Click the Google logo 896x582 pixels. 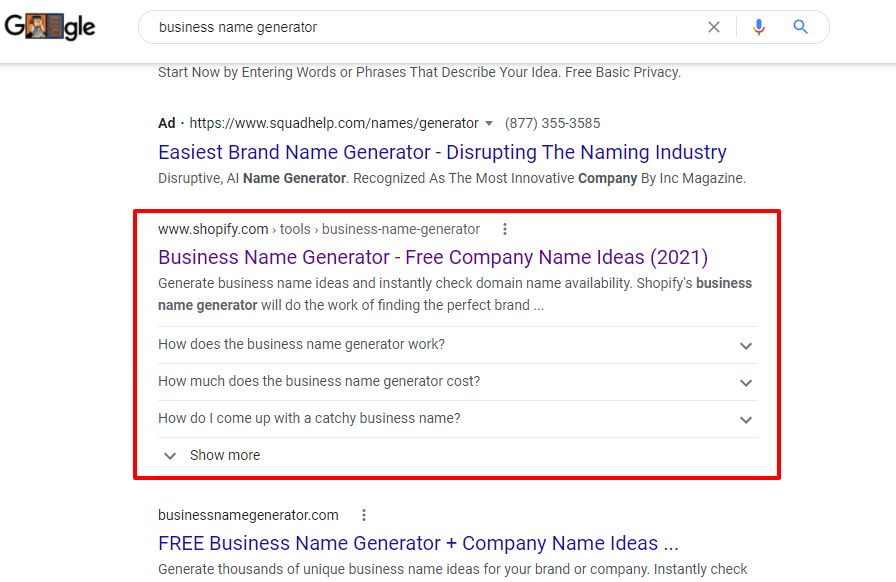(x=50, y=28)
